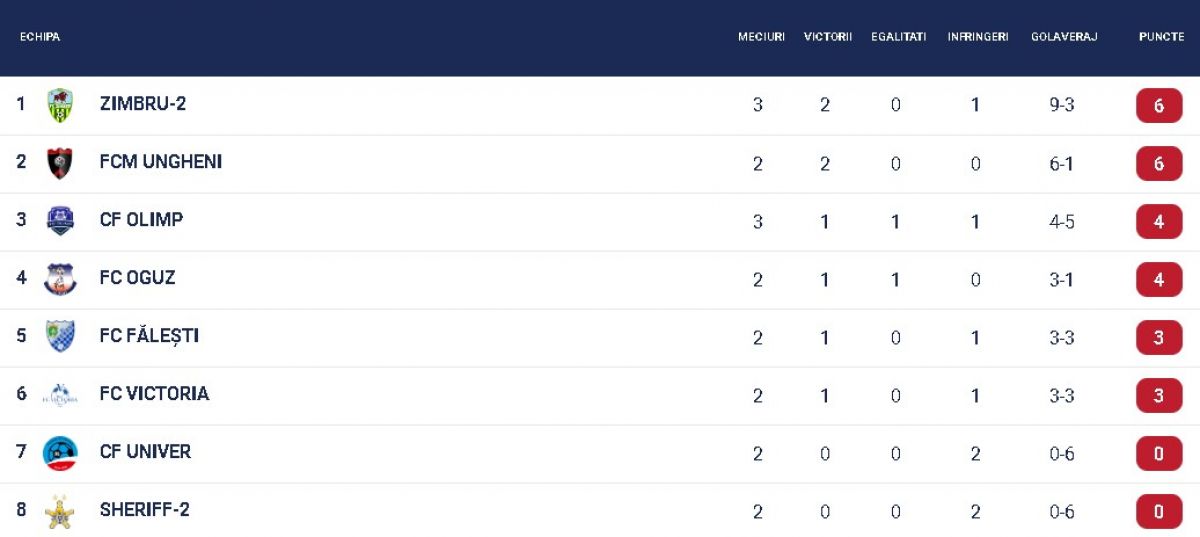Click the ECHIPA column header
The image size is (1200, 537).
tap(40, 37)
